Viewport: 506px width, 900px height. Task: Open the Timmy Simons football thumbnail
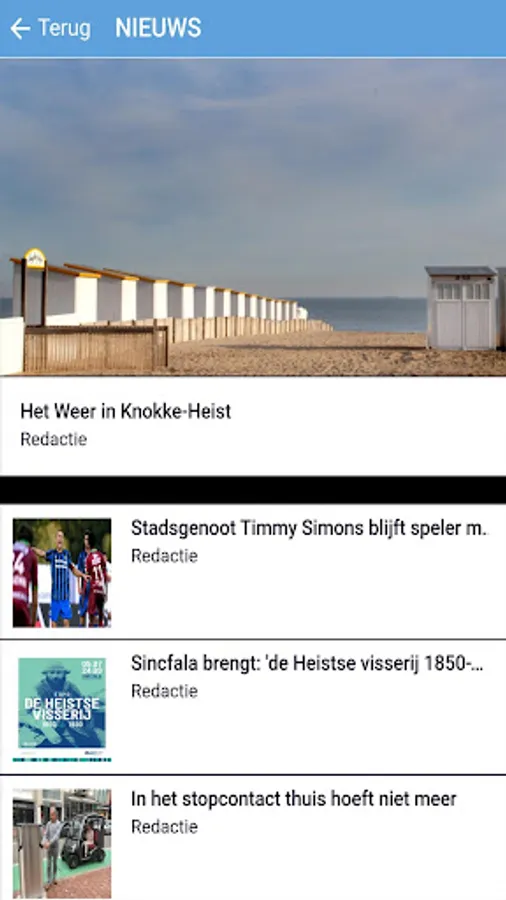[x=62, y=572]
